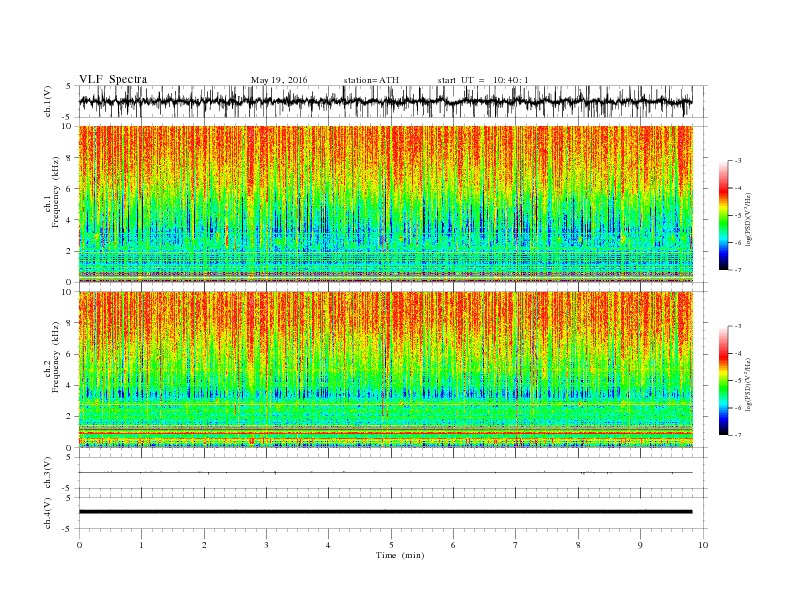792x612 pixels.
Task: Click the "5" tick on the time axis
Action: [x=391, y=545]
